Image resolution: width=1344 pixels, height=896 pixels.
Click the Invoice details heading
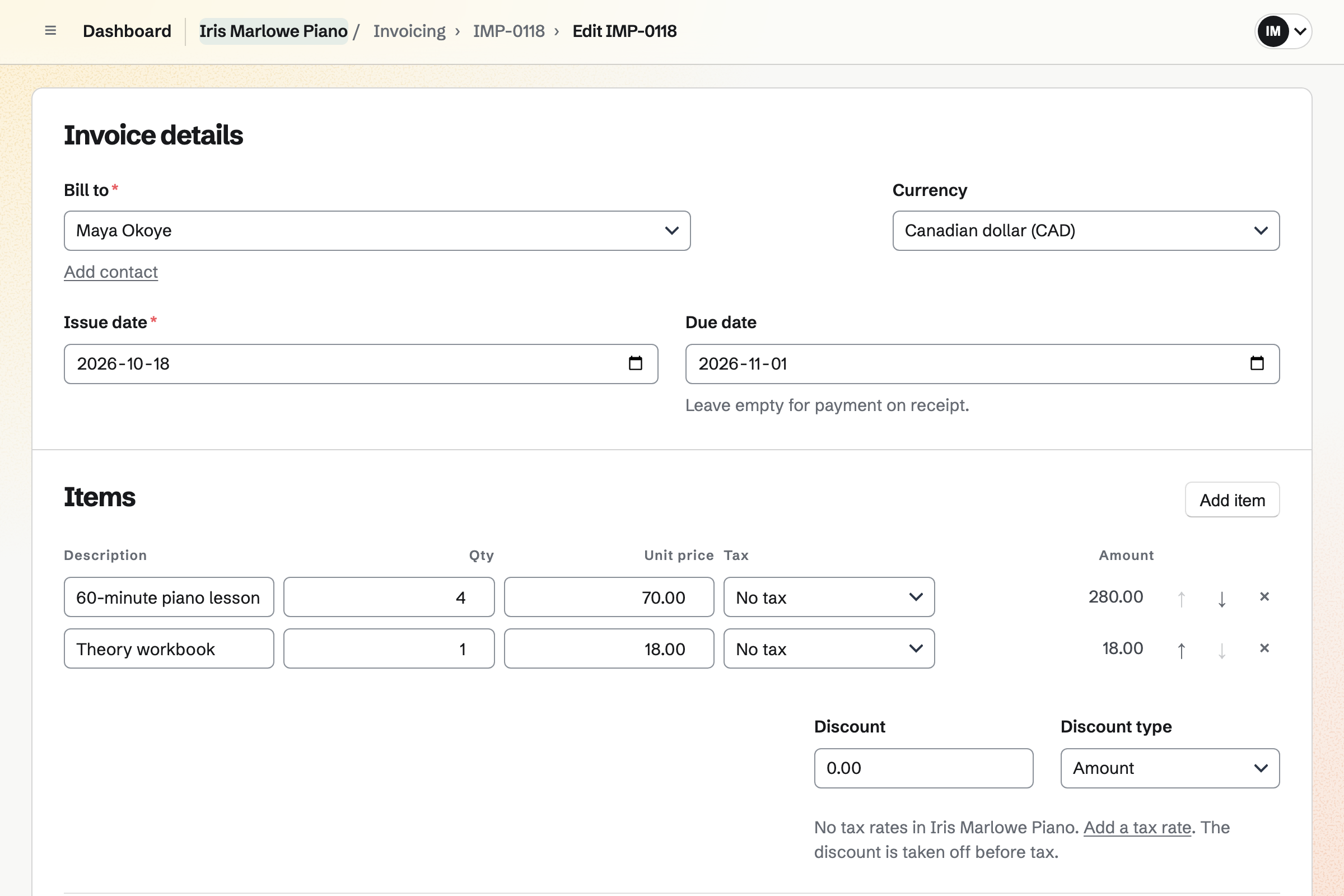[x=153, y=136]
